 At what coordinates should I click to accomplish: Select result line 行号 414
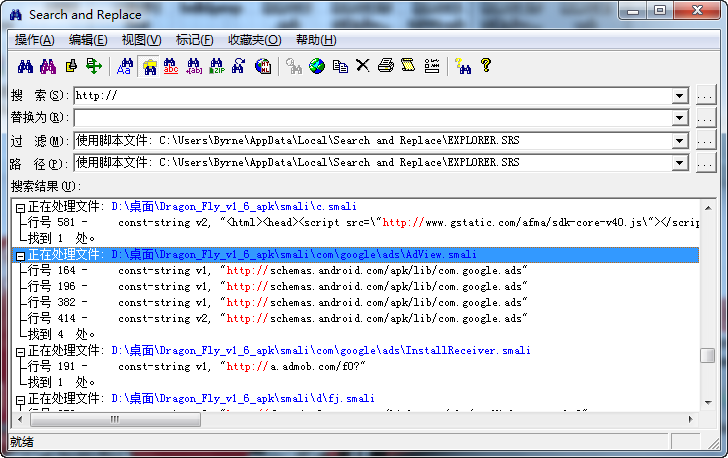(x=278, y=319)
